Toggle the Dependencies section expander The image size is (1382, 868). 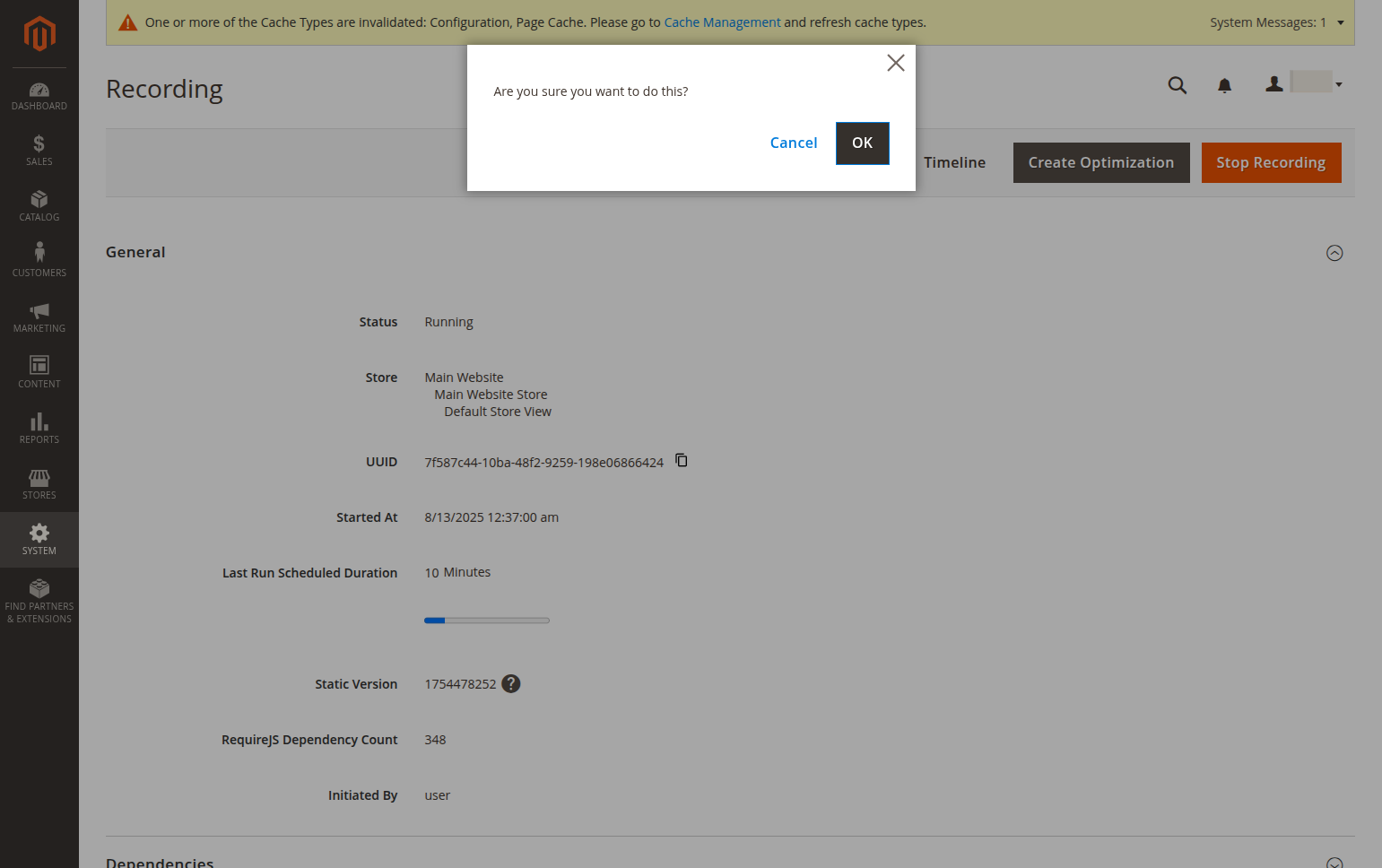pos(1334,863)
